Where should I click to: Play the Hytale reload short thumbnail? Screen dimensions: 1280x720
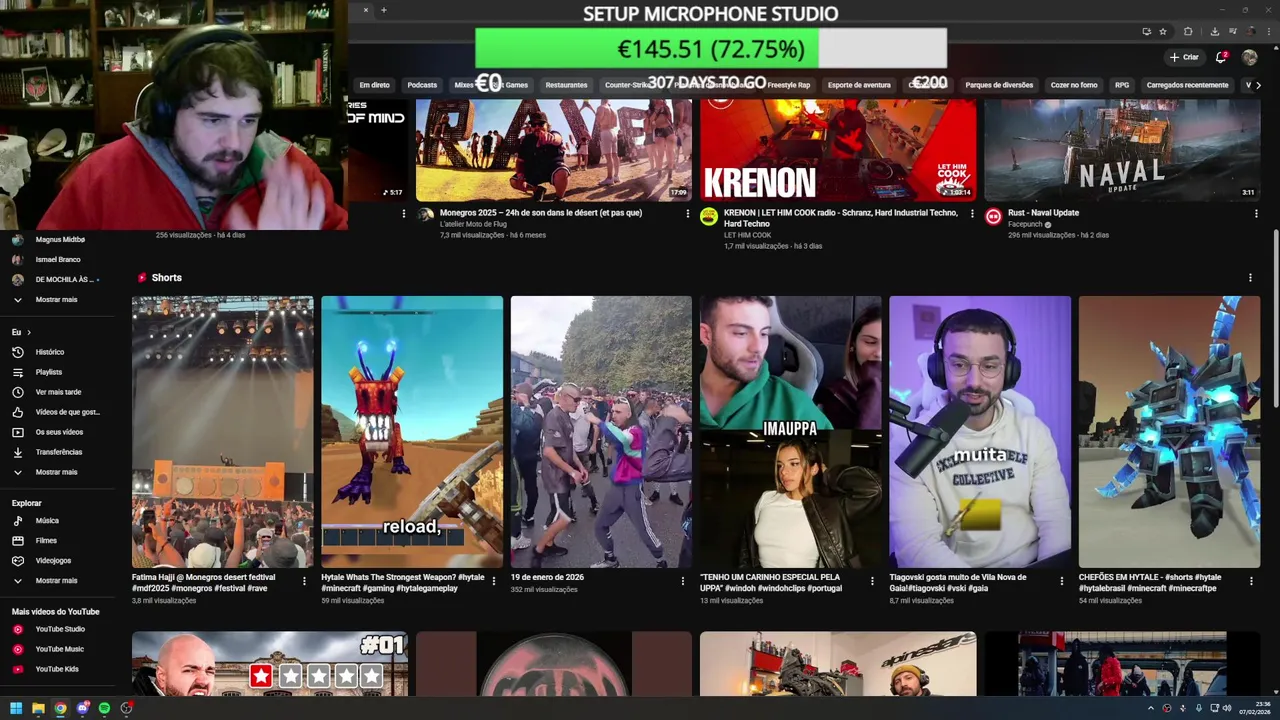pyautogui.click(x=412, y=432)
